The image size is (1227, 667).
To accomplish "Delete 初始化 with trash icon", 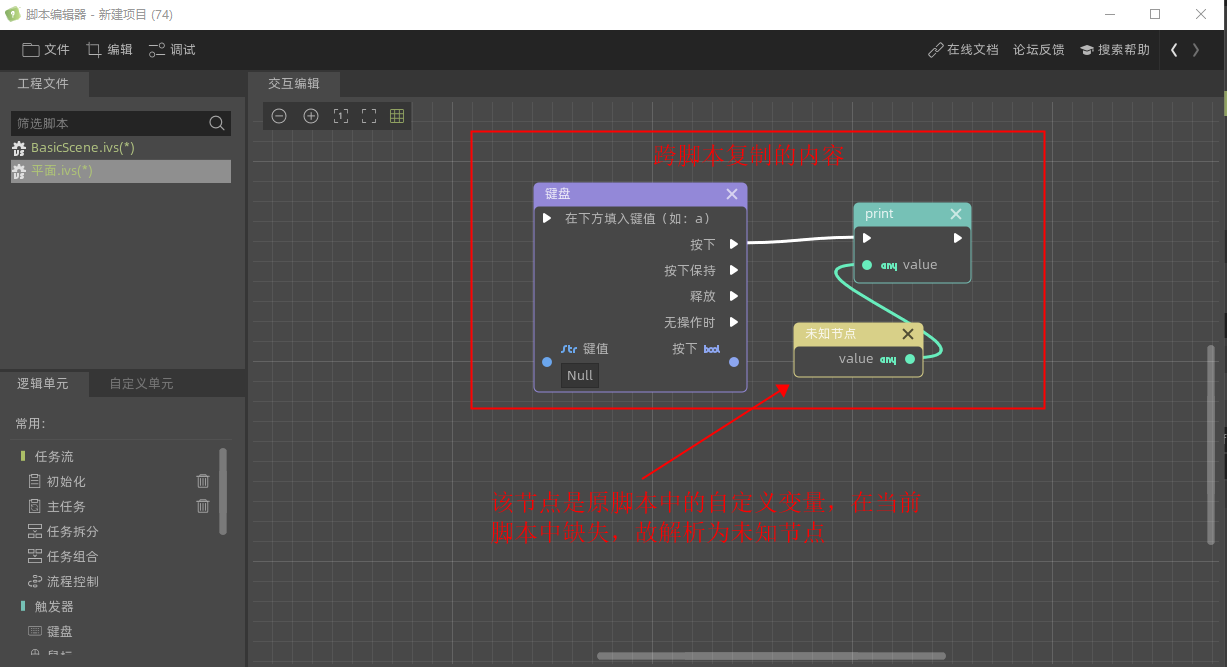I will (x=203, y=481).
